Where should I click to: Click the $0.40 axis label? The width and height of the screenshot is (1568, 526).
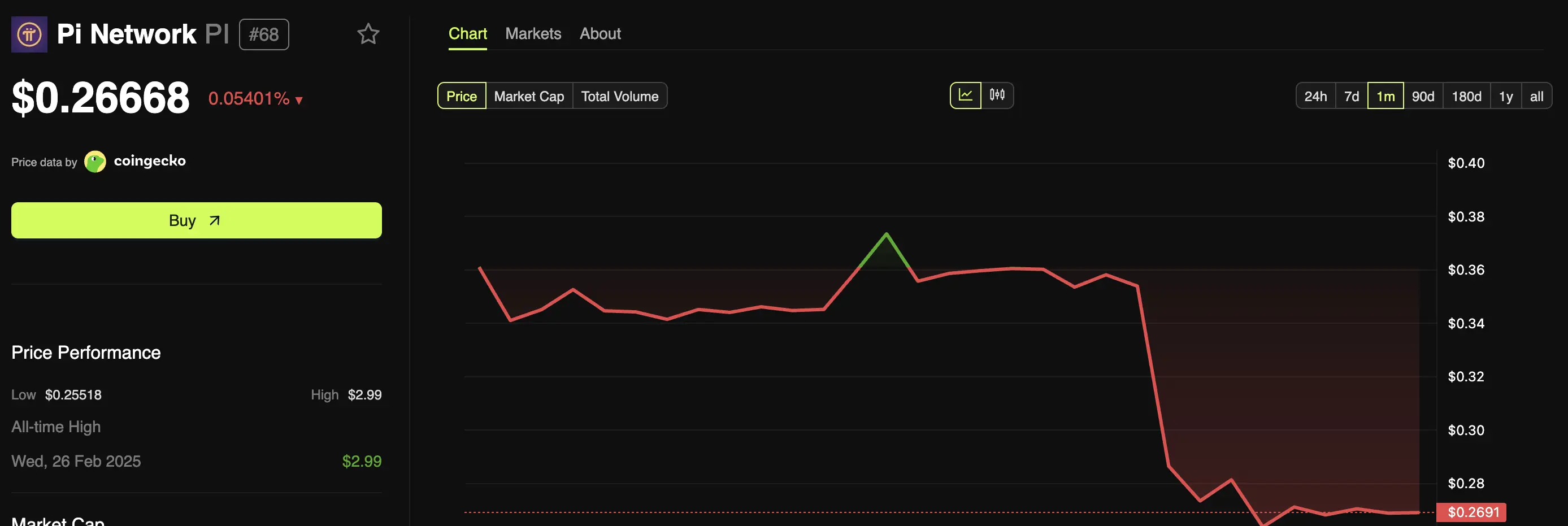pyautogui.click(x=1466, y=163)
